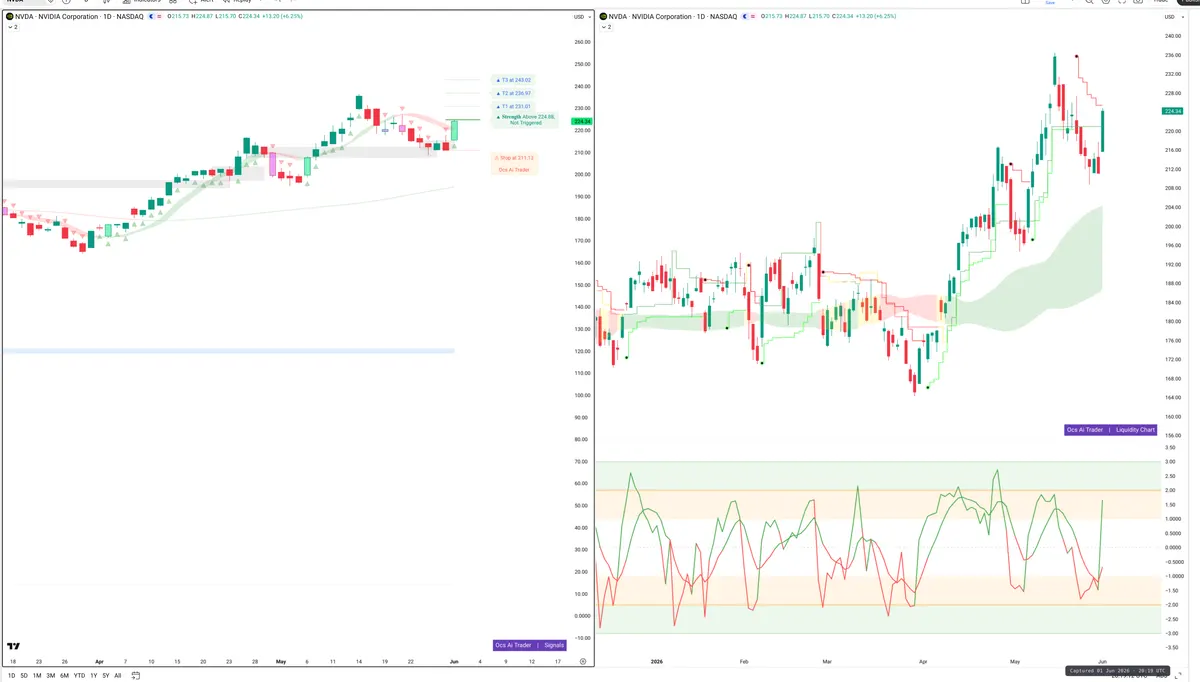Viewport: 1200px width, 682px height.
Task: Select the 5Y time range
Action: tap(106, 676)
